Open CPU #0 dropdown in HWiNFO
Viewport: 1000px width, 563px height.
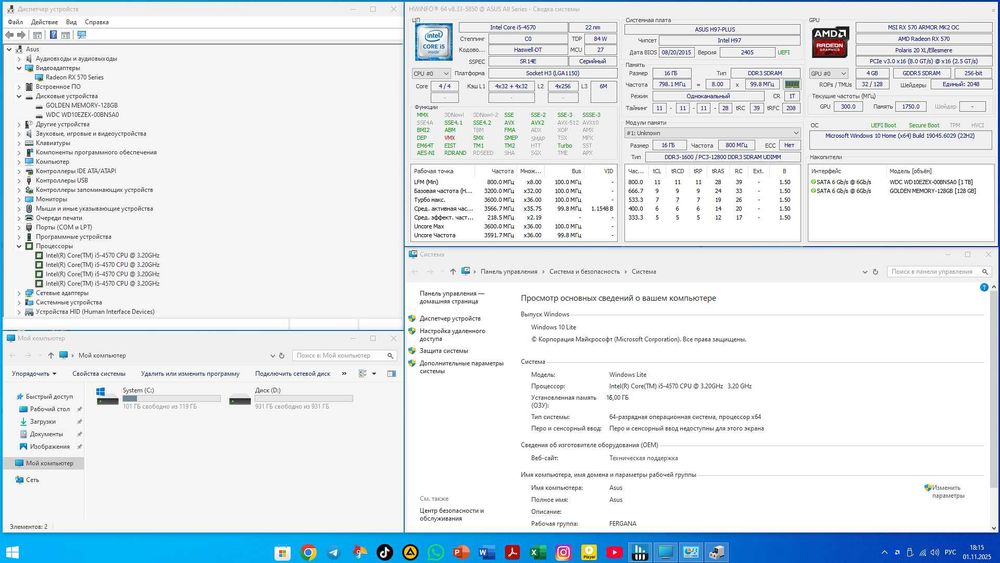[431, 73]
